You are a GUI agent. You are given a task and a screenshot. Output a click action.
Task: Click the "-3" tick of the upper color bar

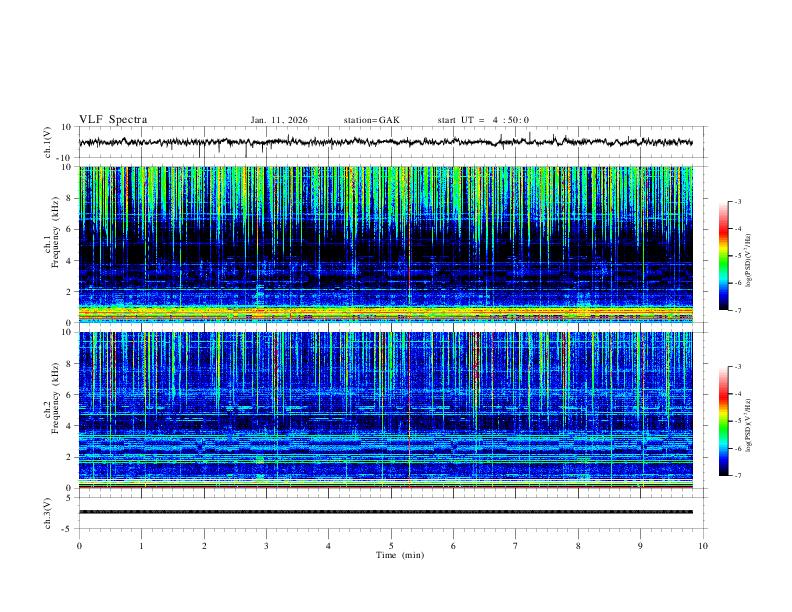coord(737,201)
